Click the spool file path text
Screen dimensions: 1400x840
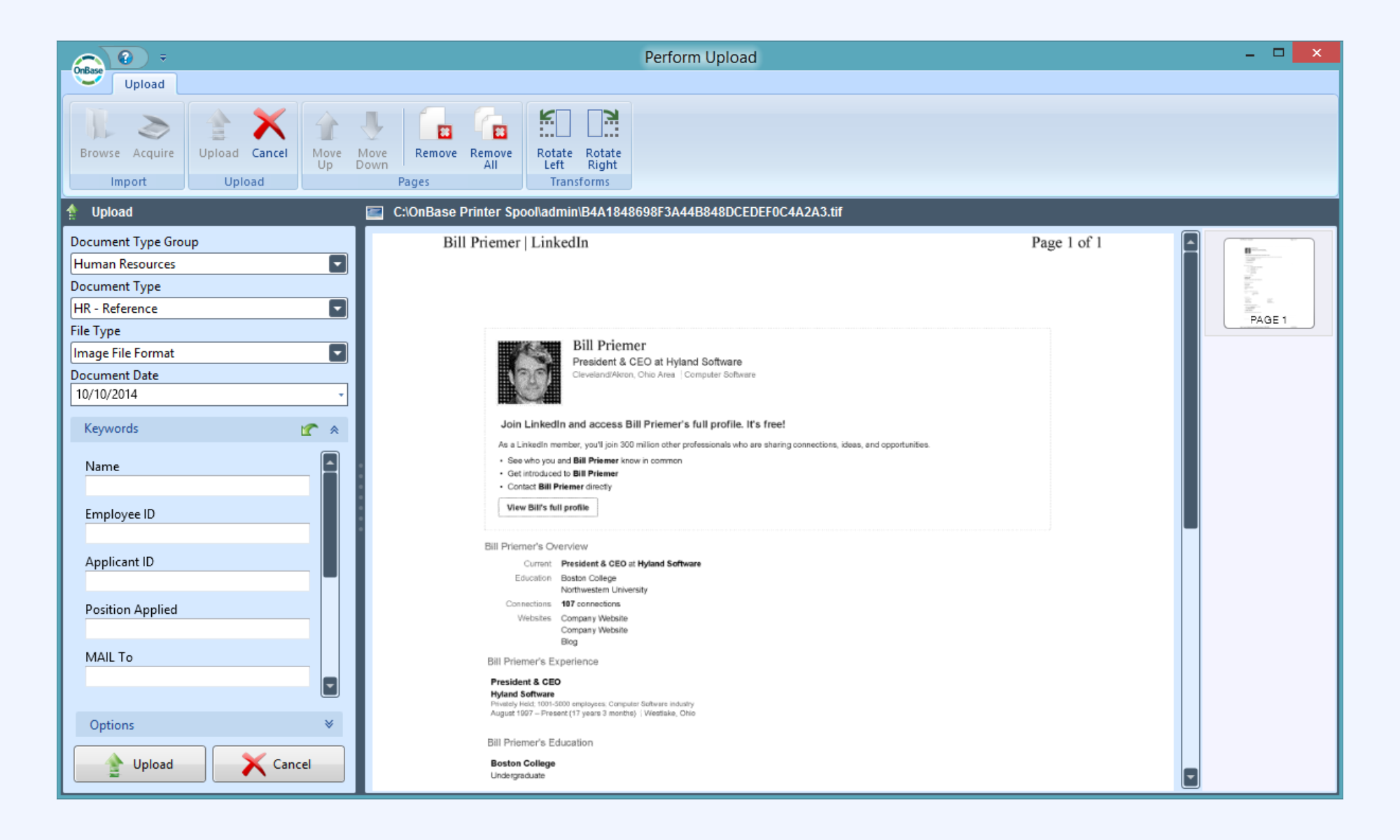click(617, 212)
